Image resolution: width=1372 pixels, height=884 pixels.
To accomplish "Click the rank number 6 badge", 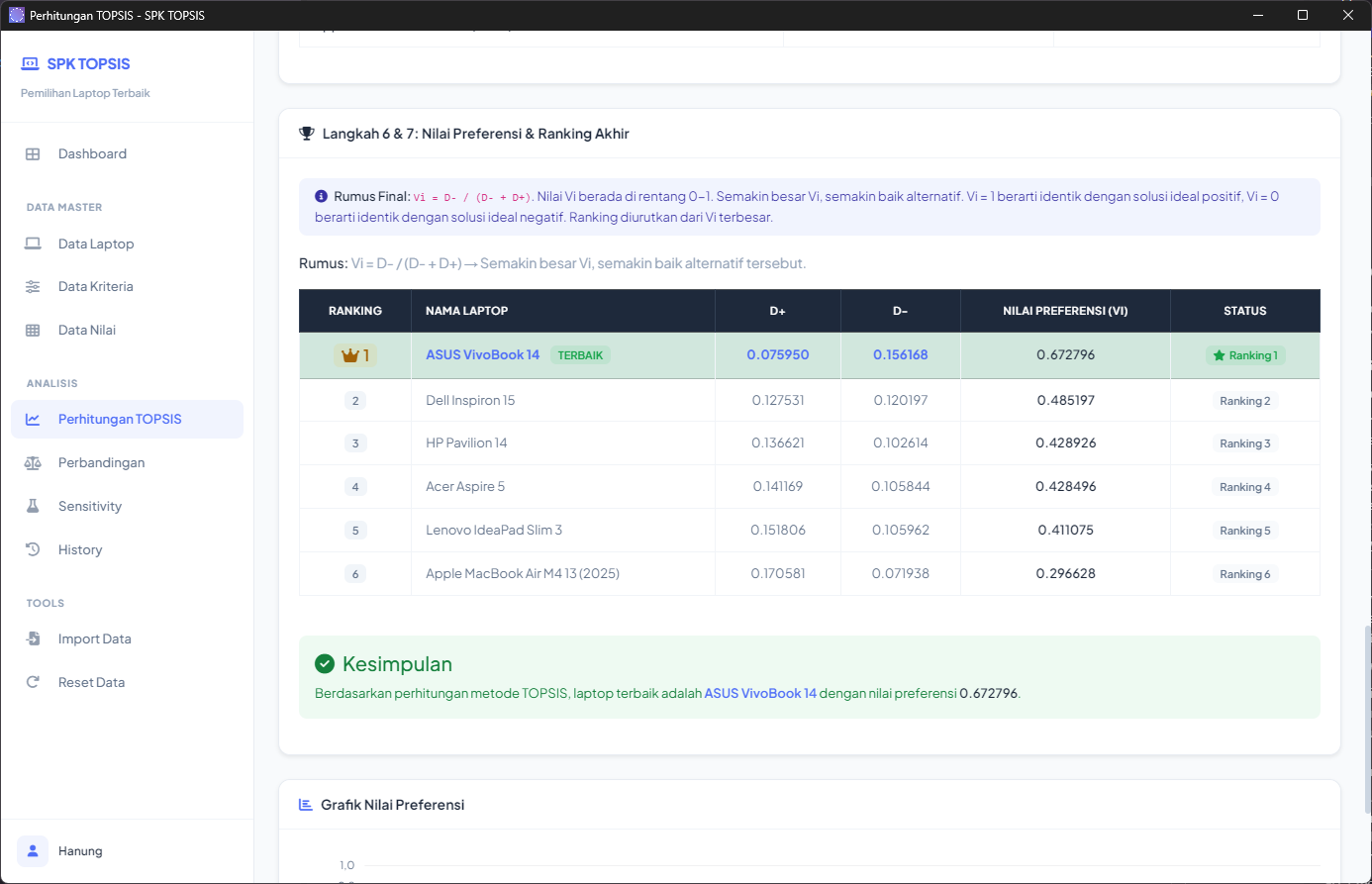I will 355,574.
